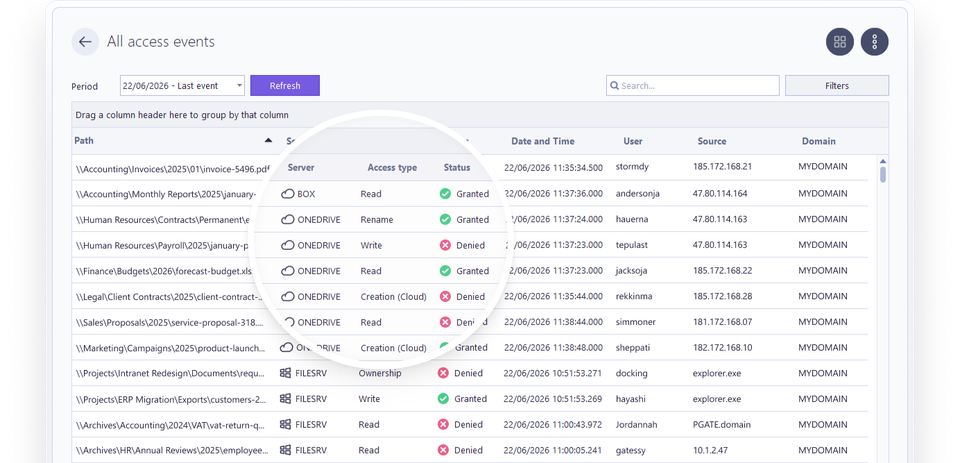Select the Marketing Campaigns product-launch path
The height and width of the screenshot is (463, 960).
(x=170, y=348)
